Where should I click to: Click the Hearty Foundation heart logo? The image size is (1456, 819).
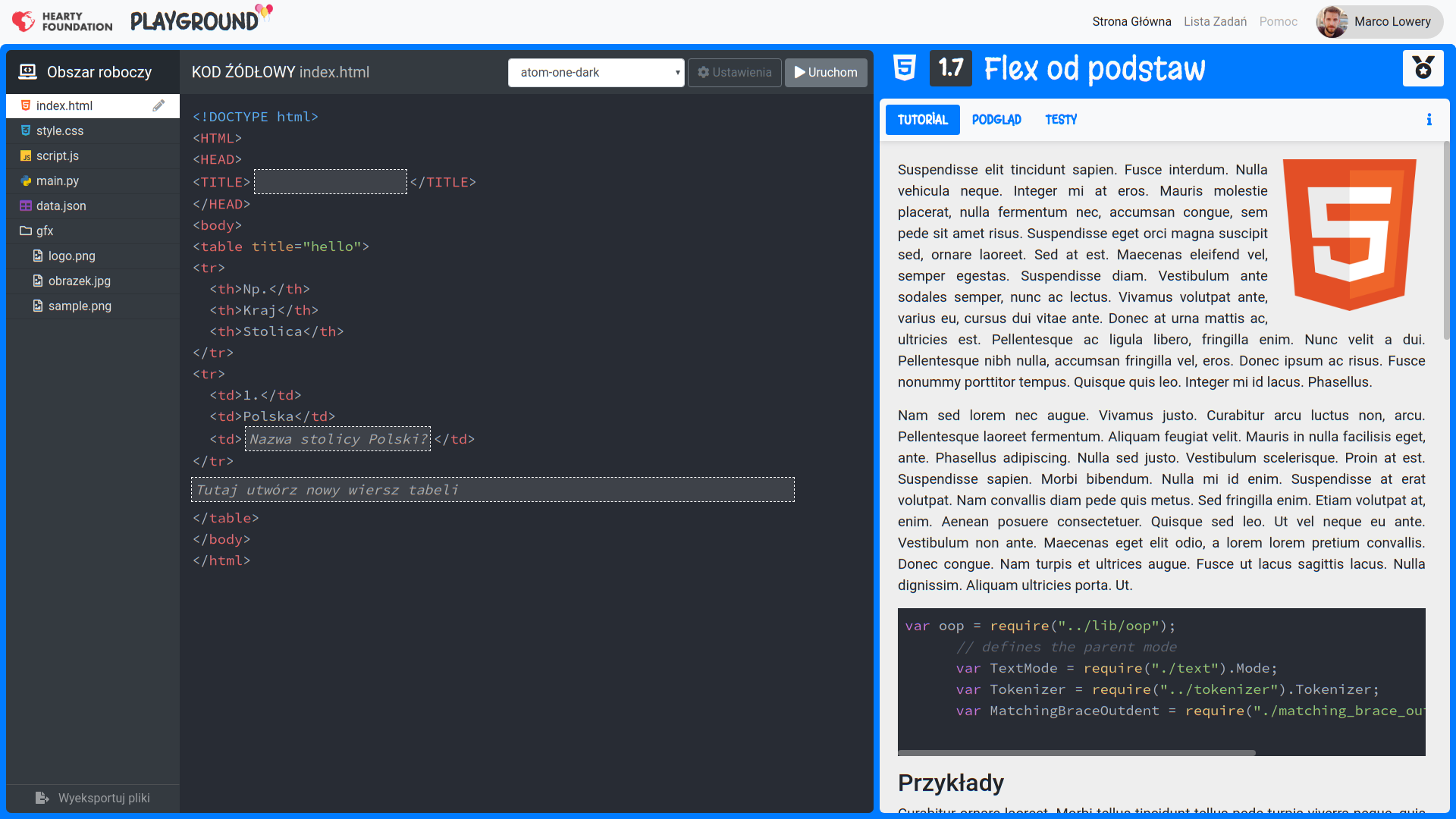(x=24, y=21)
